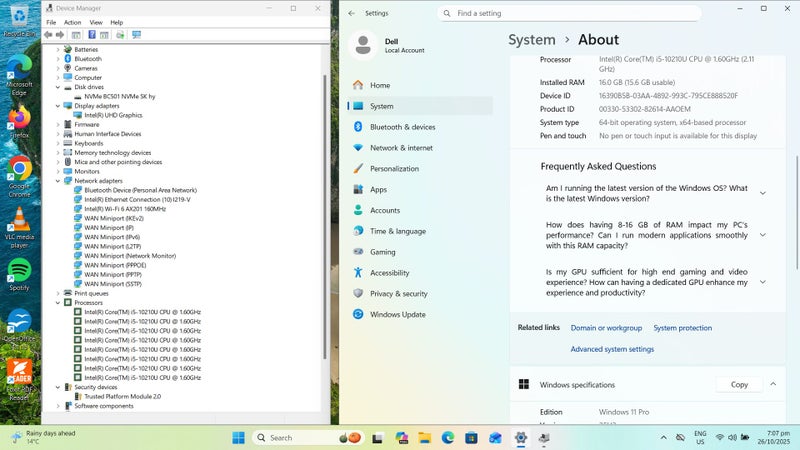This screenshot has width=800, height=450.
Task: Open the View menu in Device Manager
Action: (x=96, y=22)
